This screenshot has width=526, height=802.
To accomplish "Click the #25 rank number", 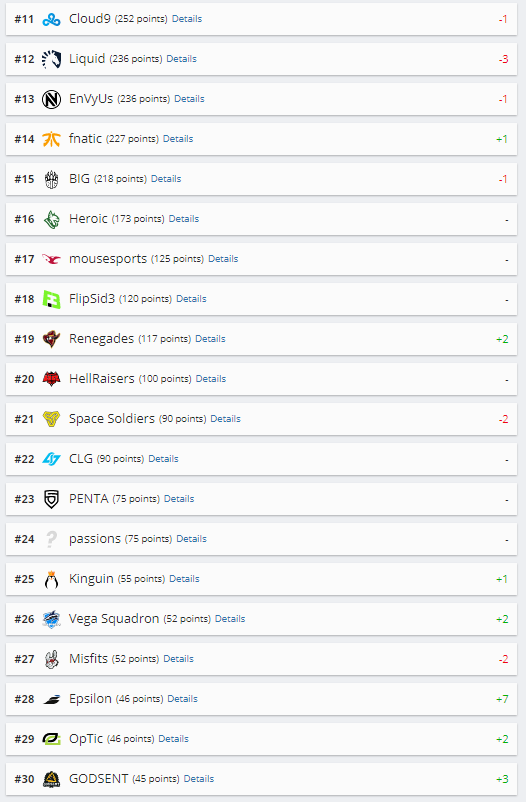I will click(24, 579).
